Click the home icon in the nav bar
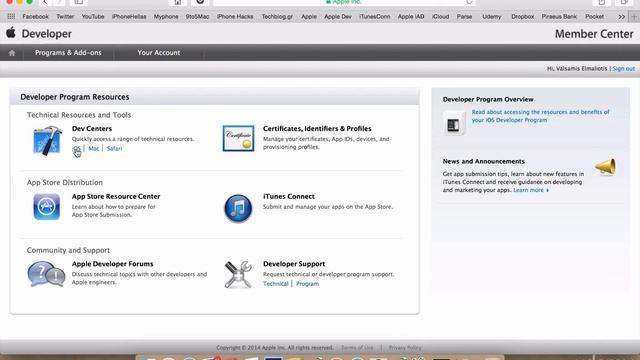This screenshot has width=640, height=360. 12,53
